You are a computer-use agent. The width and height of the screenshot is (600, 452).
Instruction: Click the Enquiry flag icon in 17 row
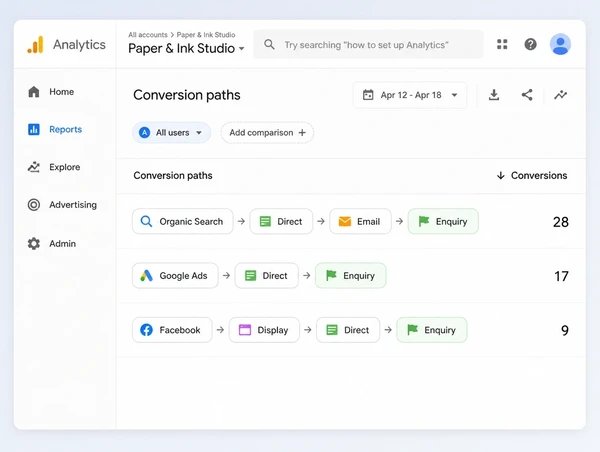click(x=331, y=275)
